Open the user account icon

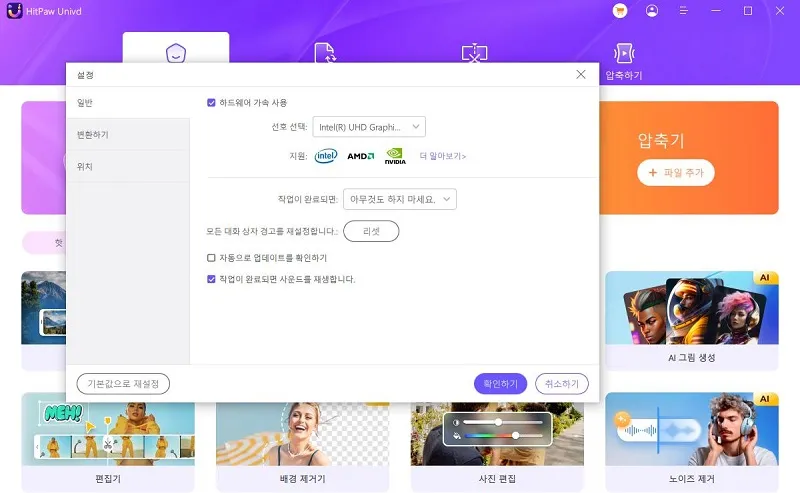652,11
